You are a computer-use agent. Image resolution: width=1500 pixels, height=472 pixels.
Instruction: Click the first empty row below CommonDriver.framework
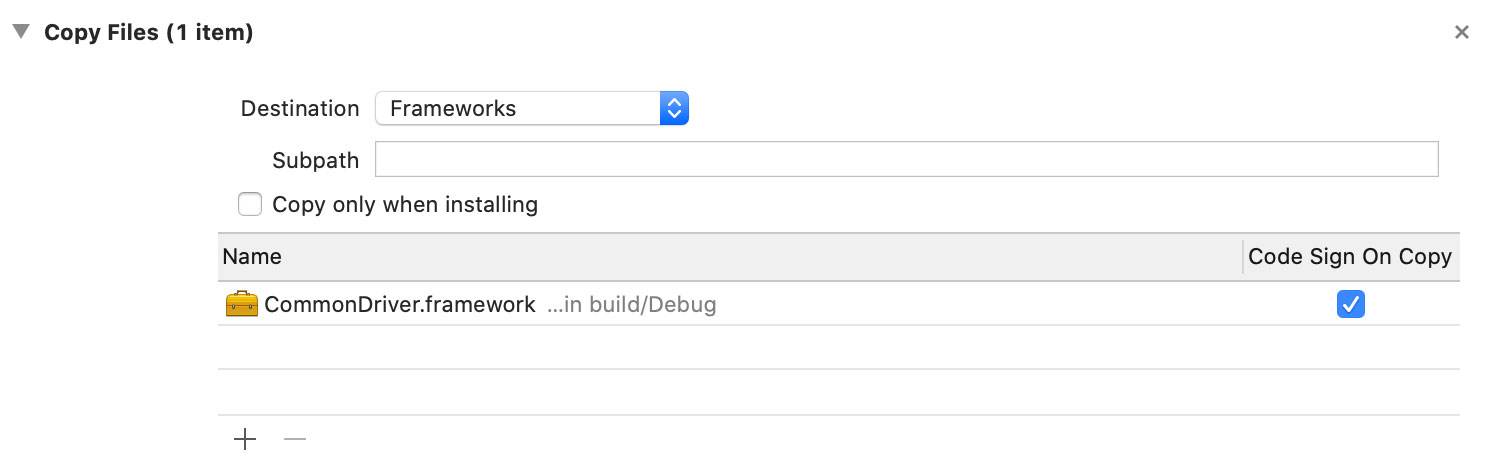pos(838,347)
